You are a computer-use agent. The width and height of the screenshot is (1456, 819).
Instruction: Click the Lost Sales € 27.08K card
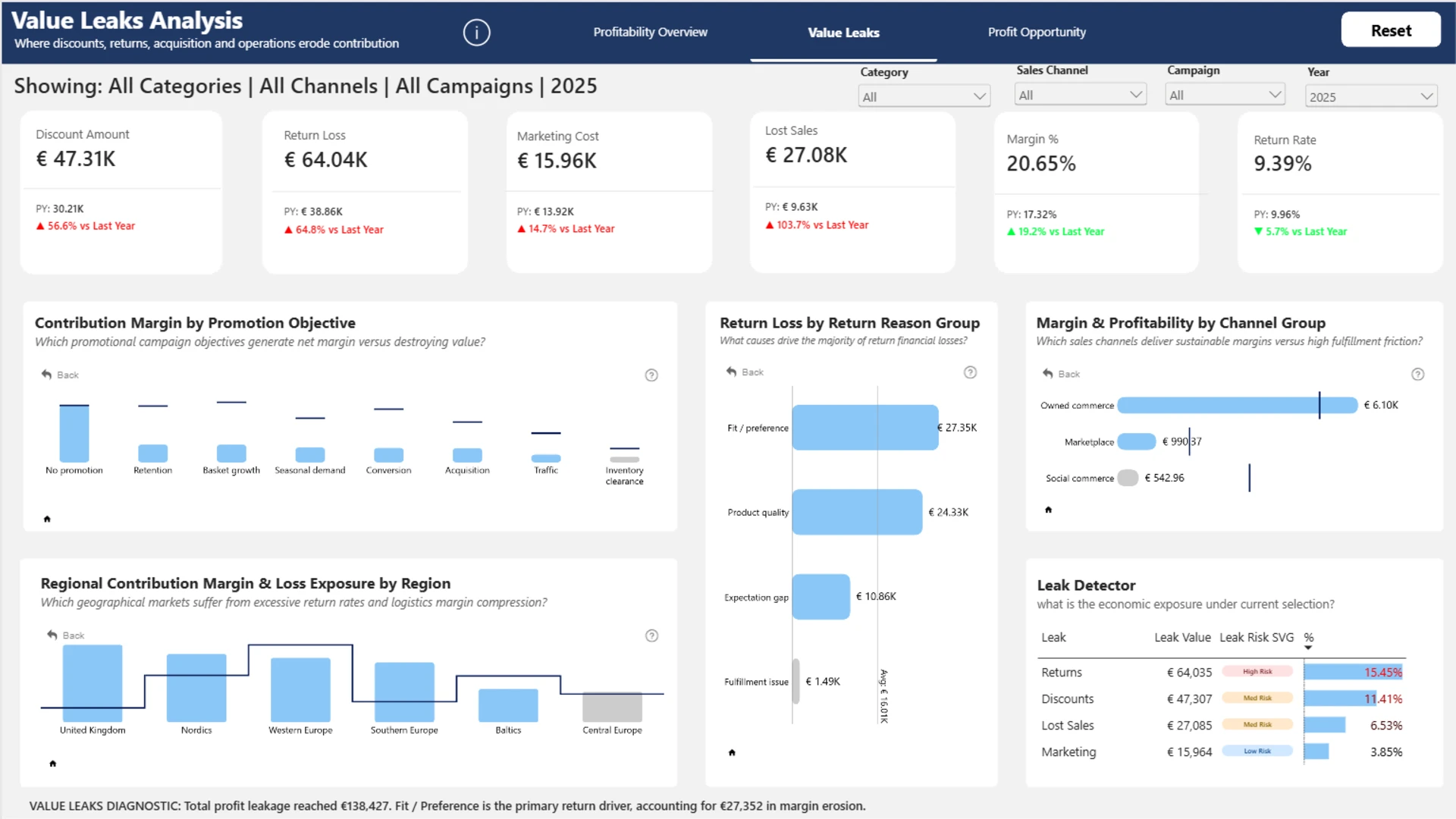(x=852, y=192)
